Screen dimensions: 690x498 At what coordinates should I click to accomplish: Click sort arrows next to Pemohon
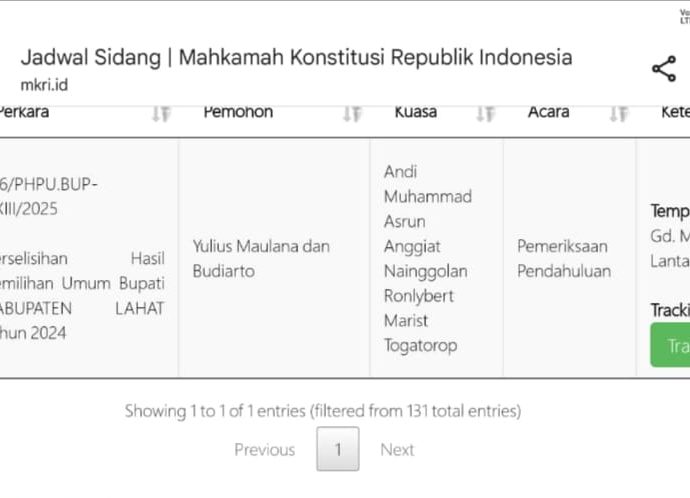(352, 114)
